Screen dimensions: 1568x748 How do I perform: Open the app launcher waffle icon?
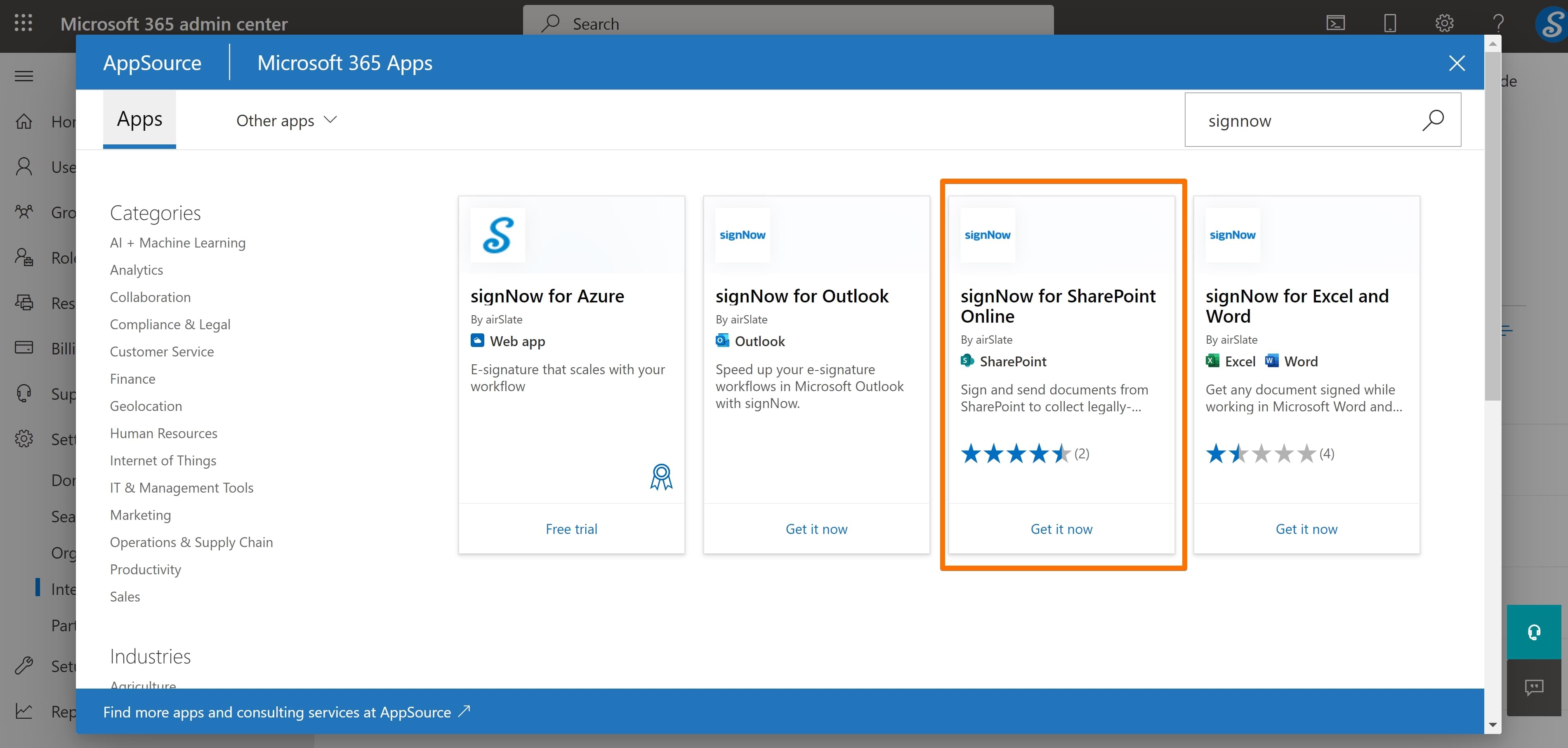(23, 23)
